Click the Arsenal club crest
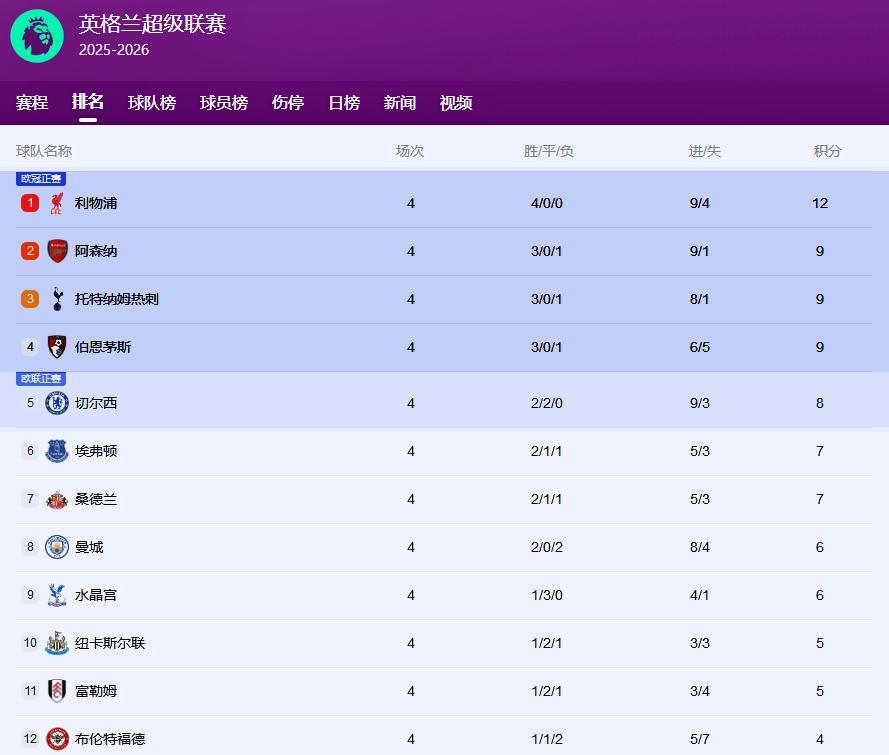Screen dimensions: 889x755 (x=57, y=251)
